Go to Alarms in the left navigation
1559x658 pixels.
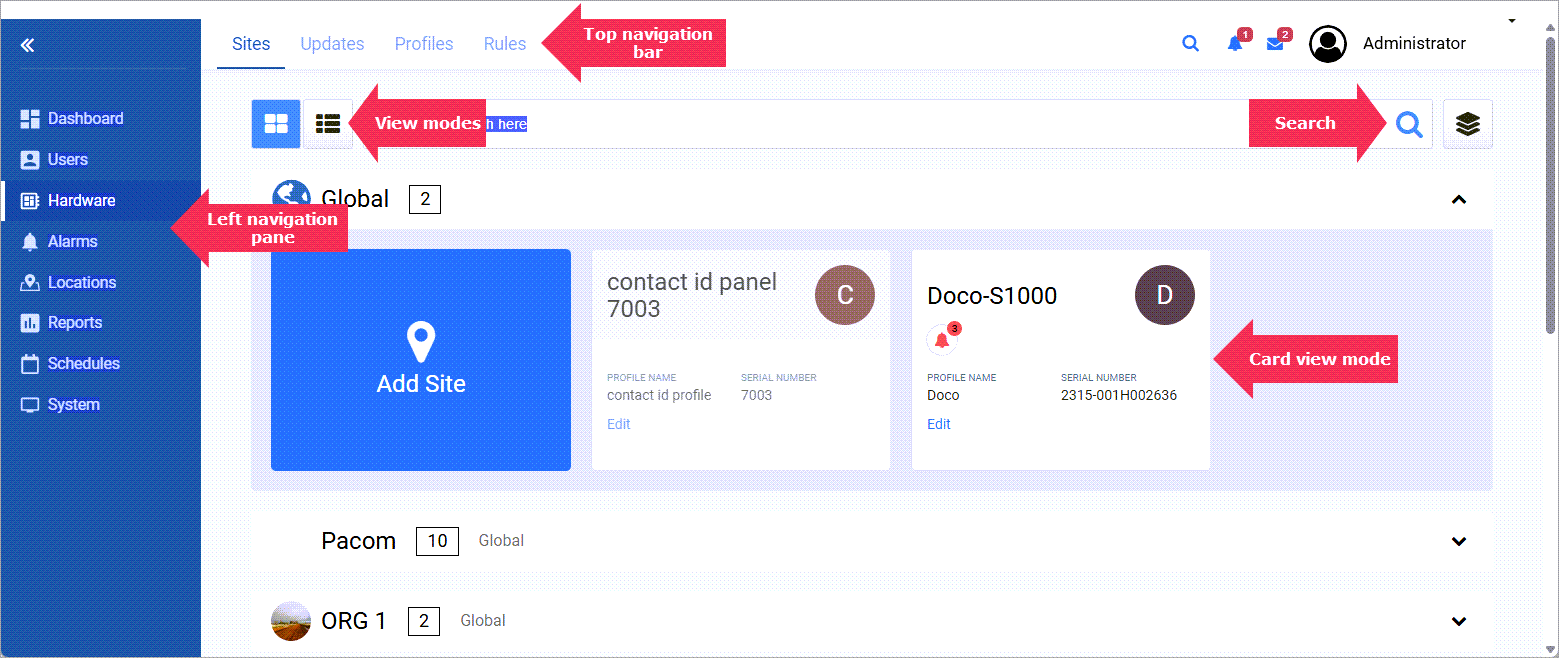click(x=73, y=241)
